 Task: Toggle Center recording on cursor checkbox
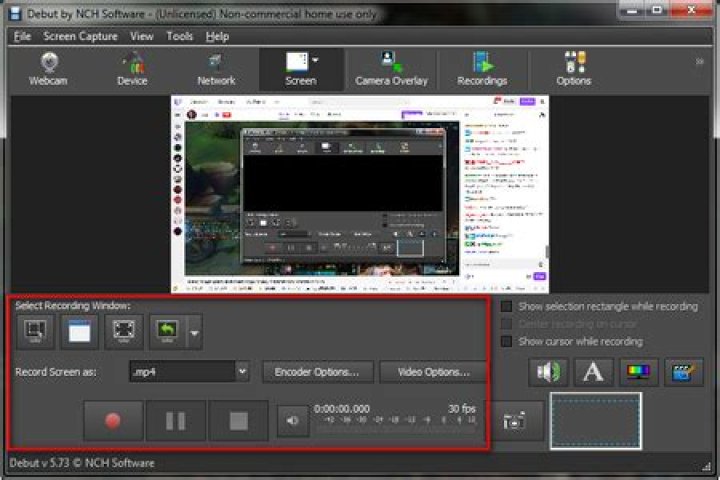(506, 324)
